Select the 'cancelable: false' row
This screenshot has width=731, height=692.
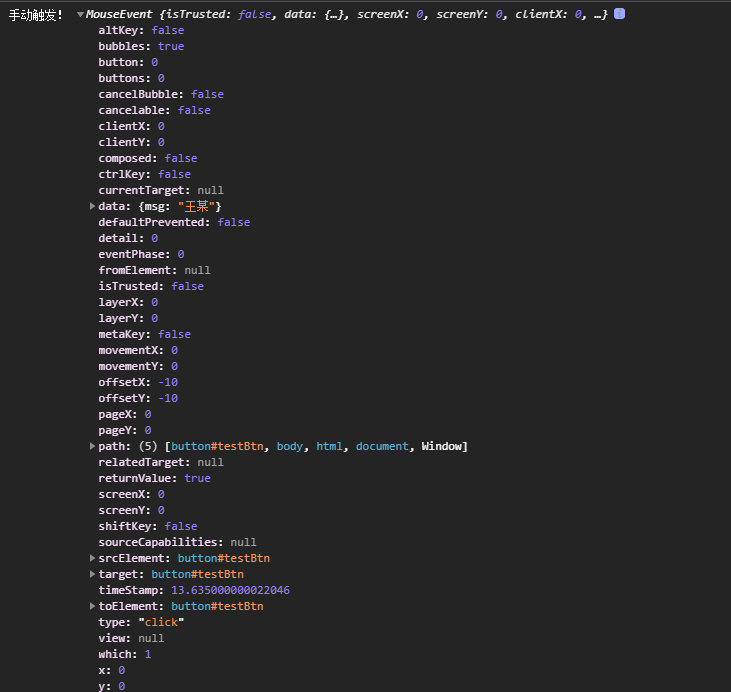tap(154, 110)
